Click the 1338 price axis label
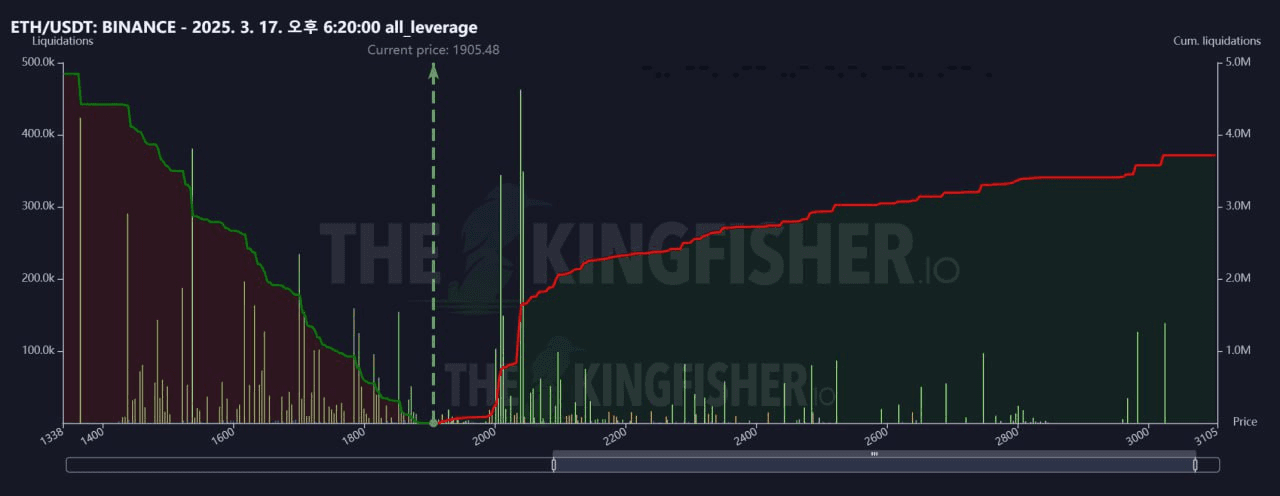 point(54,434)
